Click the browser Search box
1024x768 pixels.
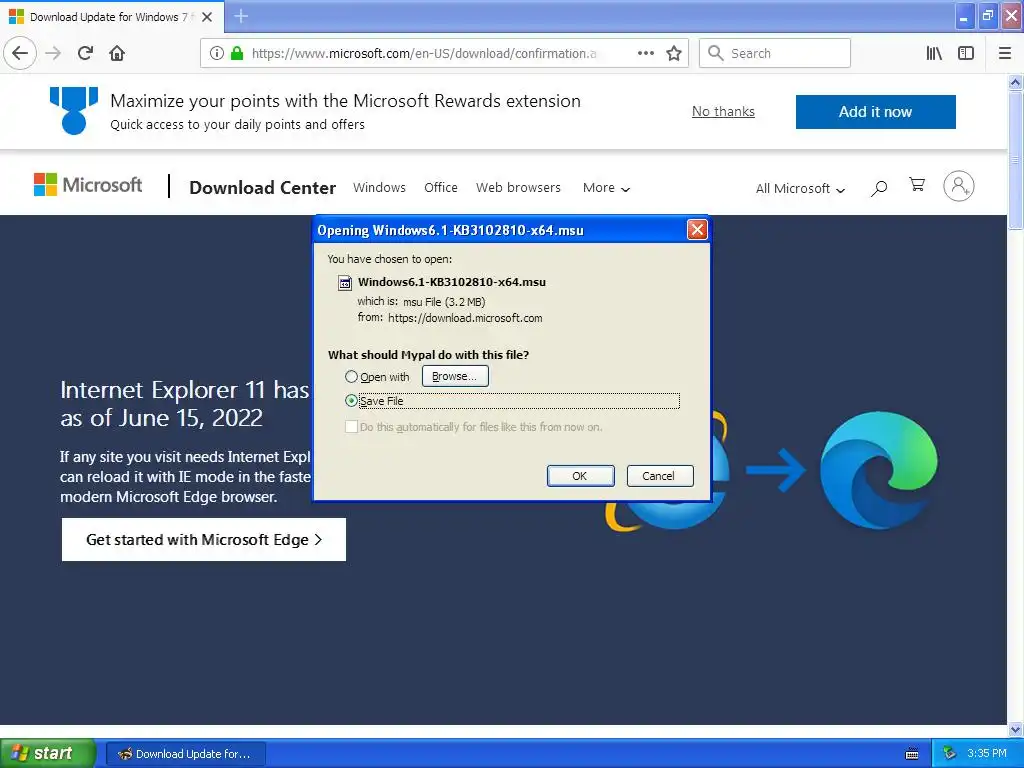775,53
